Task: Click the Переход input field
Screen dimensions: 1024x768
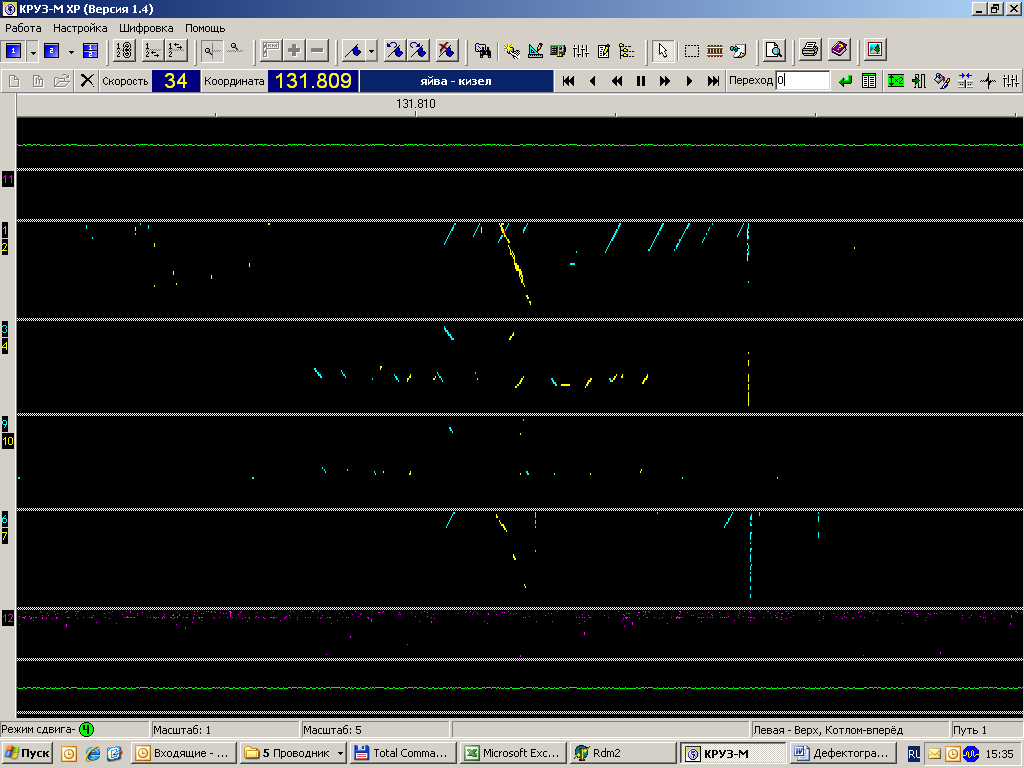Action: coord(802,81)
